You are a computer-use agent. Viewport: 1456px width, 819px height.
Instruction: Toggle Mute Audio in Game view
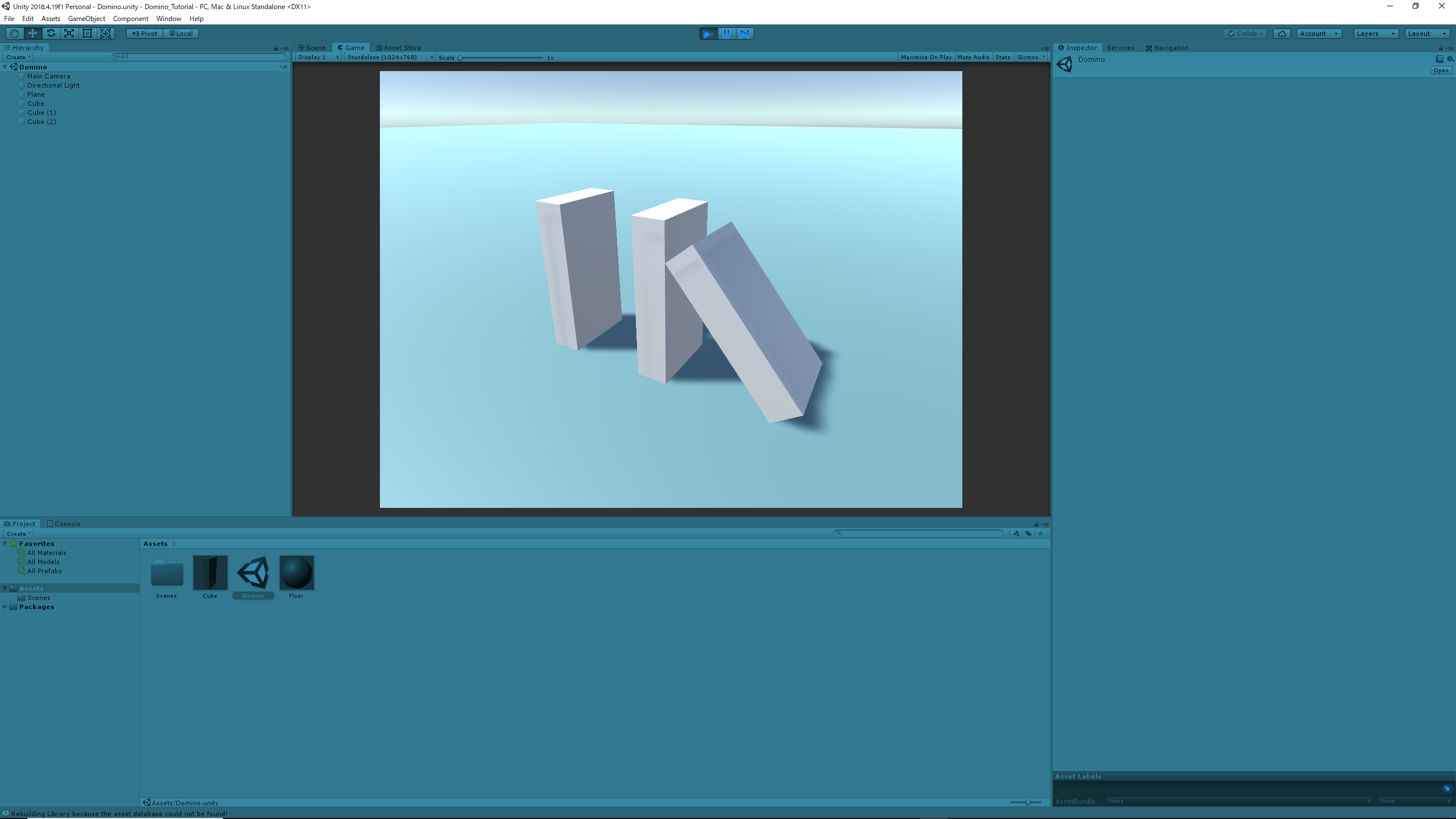click(x=973, y=57)
